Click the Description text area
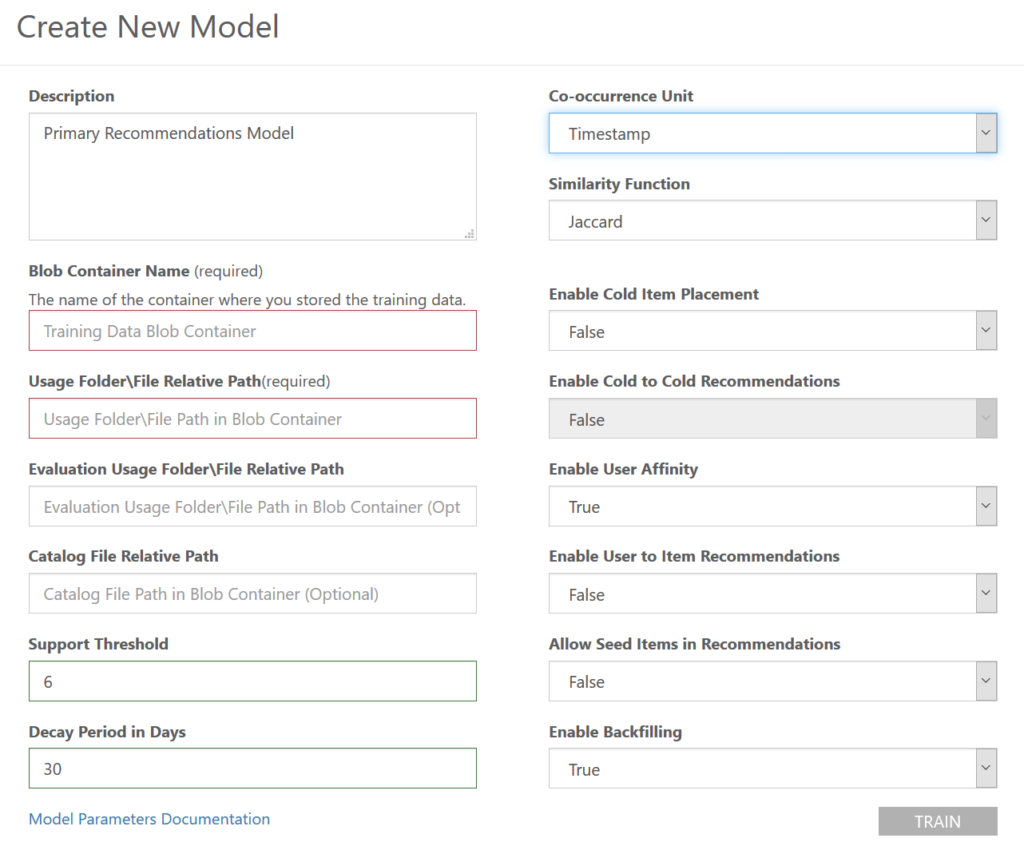 tap(252, 175)
